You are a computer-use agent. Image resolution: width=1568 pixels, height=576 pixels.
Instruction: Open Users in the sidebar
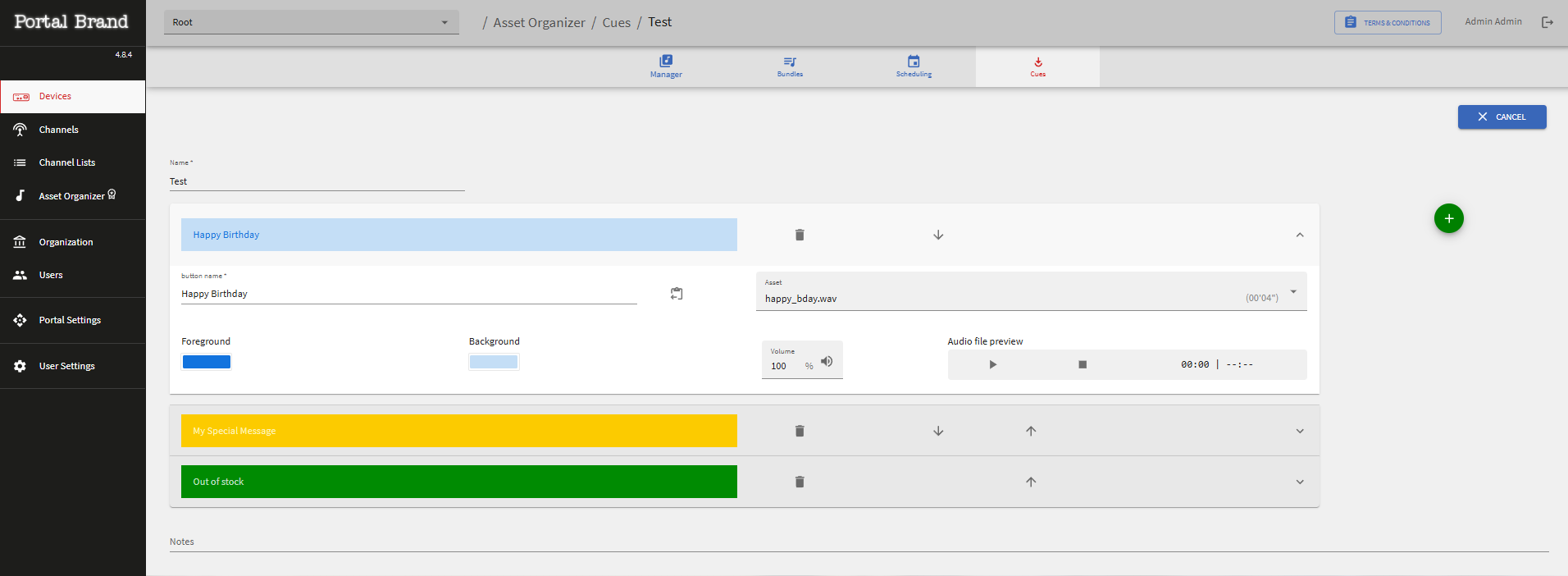pyautogui.click(x=73, y=275)
